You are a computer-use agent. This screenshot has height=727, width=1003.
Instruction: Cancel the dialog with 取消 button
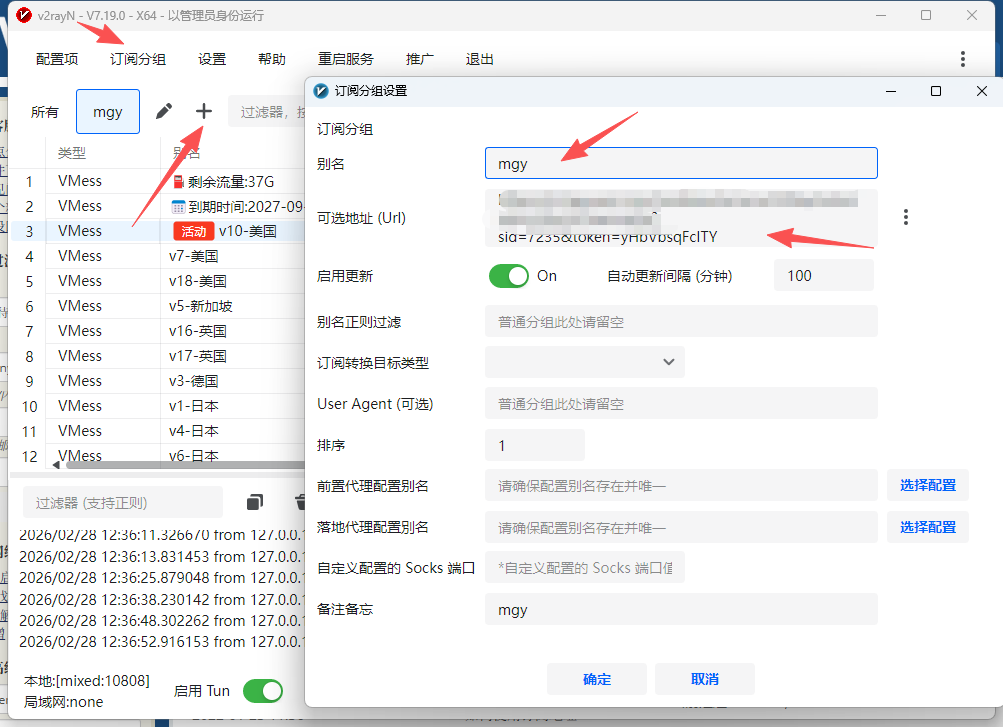pos(704,679)
